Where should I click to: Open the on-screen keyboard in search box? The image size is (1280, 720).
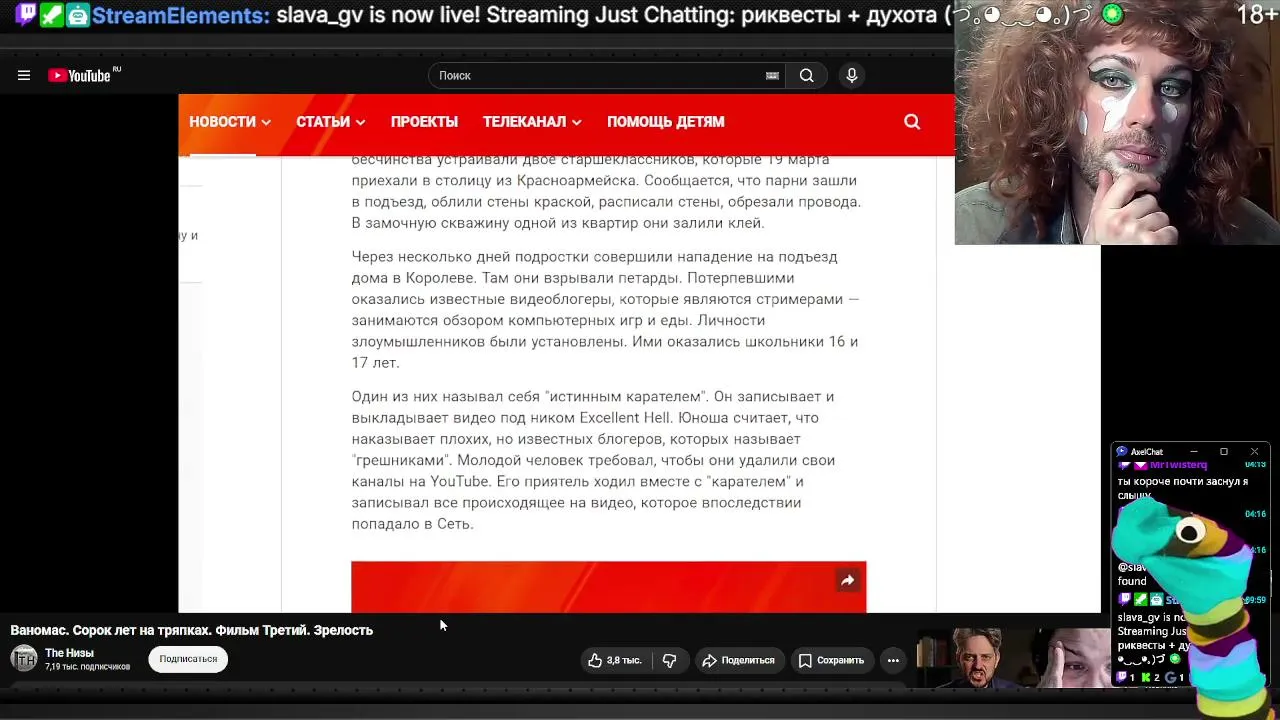pyautogui.click(x=772, y=75)
